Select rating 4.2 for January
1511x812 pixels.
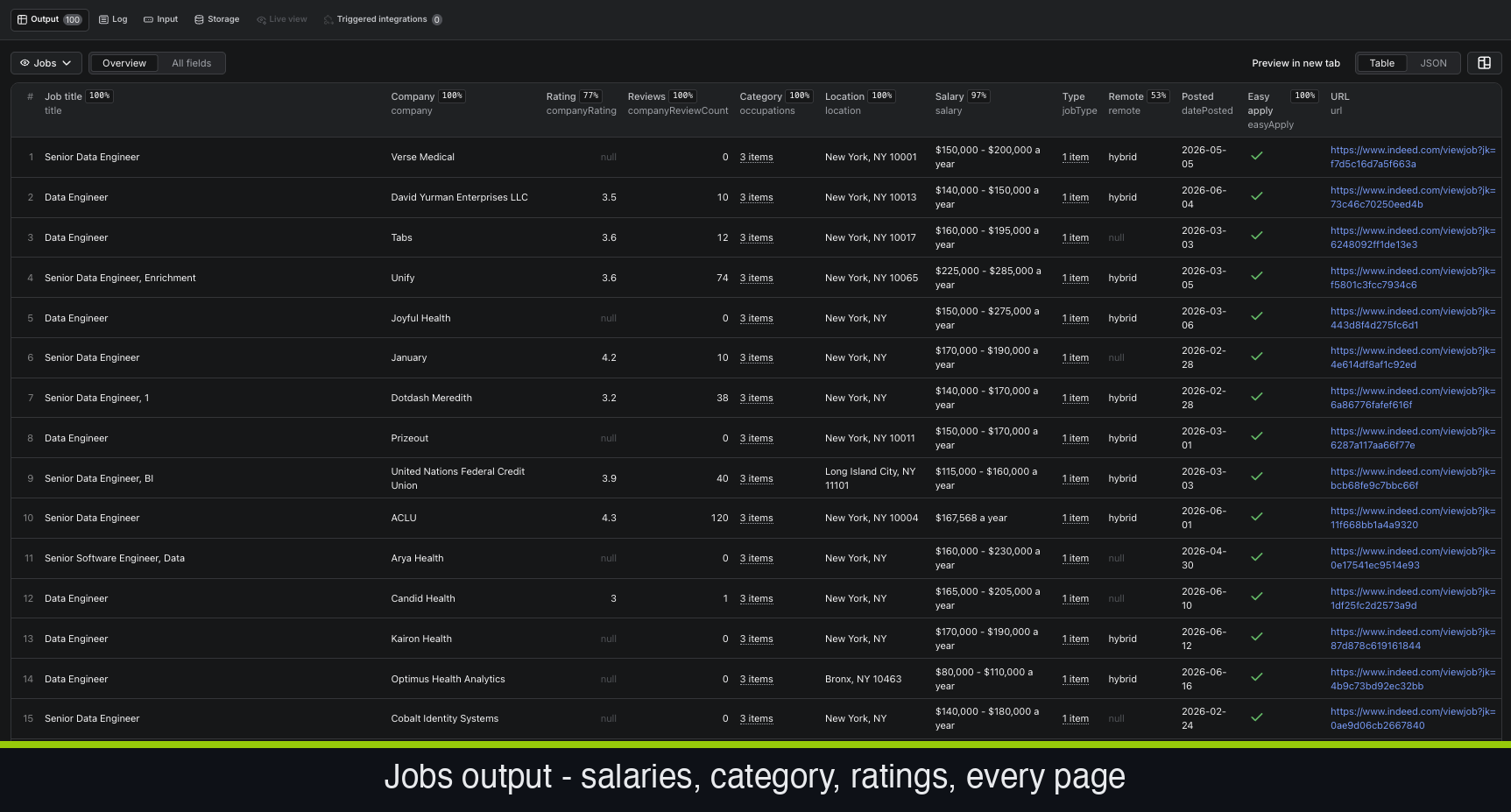609,357
